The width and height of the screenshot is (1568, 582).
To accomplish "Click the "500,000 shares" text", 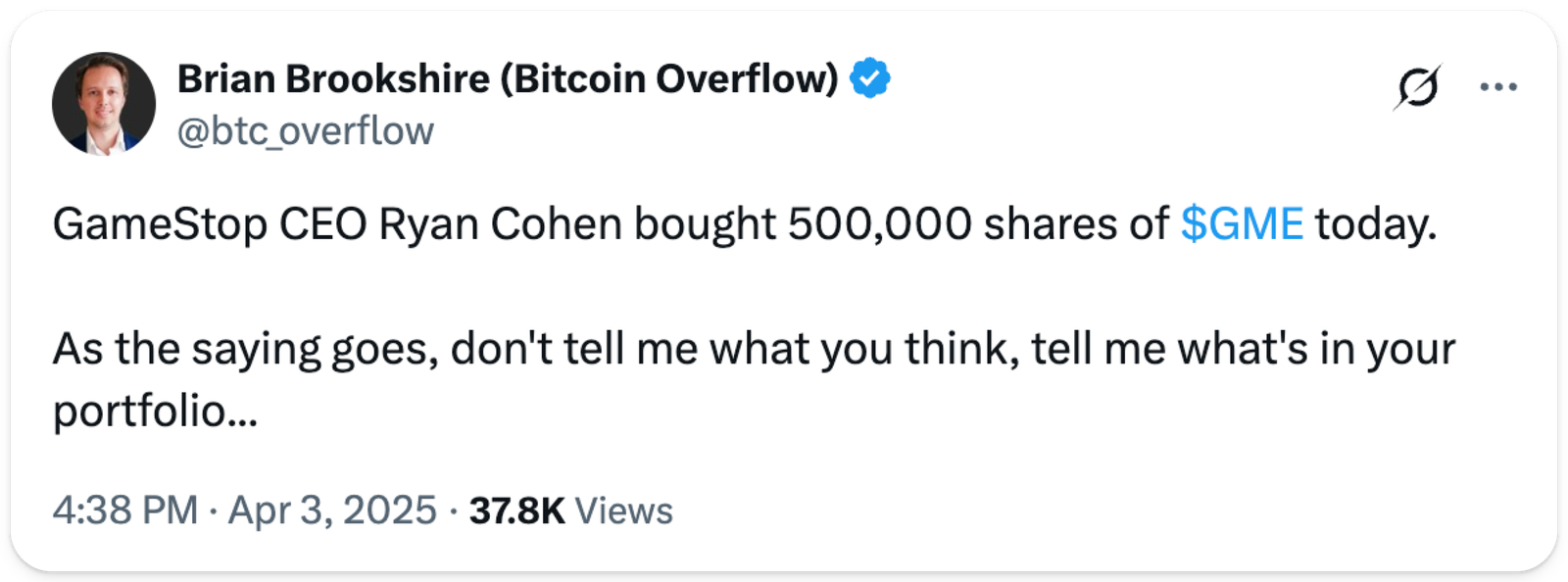I will [x=954, y=224].
